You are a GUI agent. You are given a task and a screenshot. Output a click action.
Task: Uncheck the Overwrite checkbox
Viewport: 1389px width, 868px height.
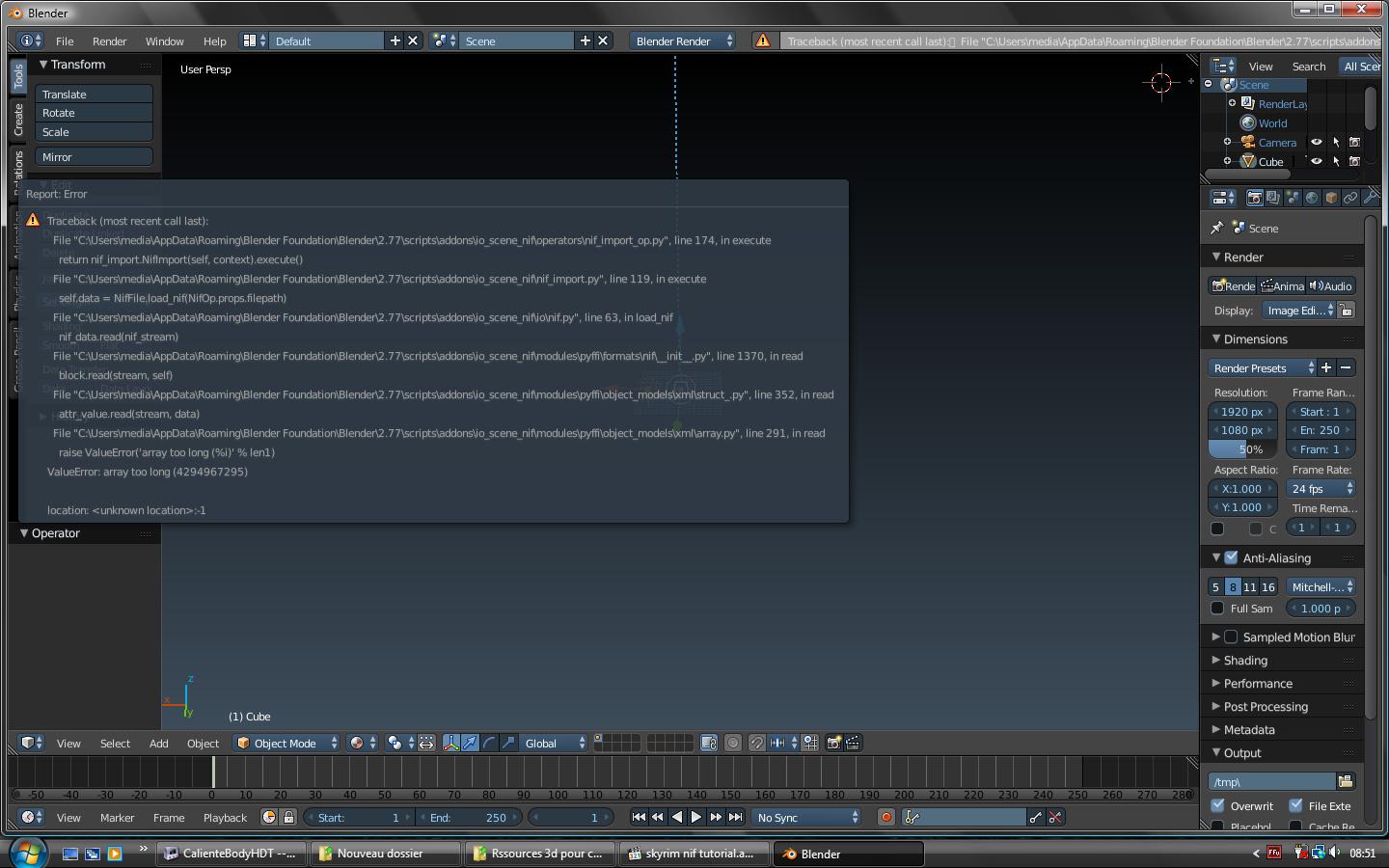(1217, 805)
